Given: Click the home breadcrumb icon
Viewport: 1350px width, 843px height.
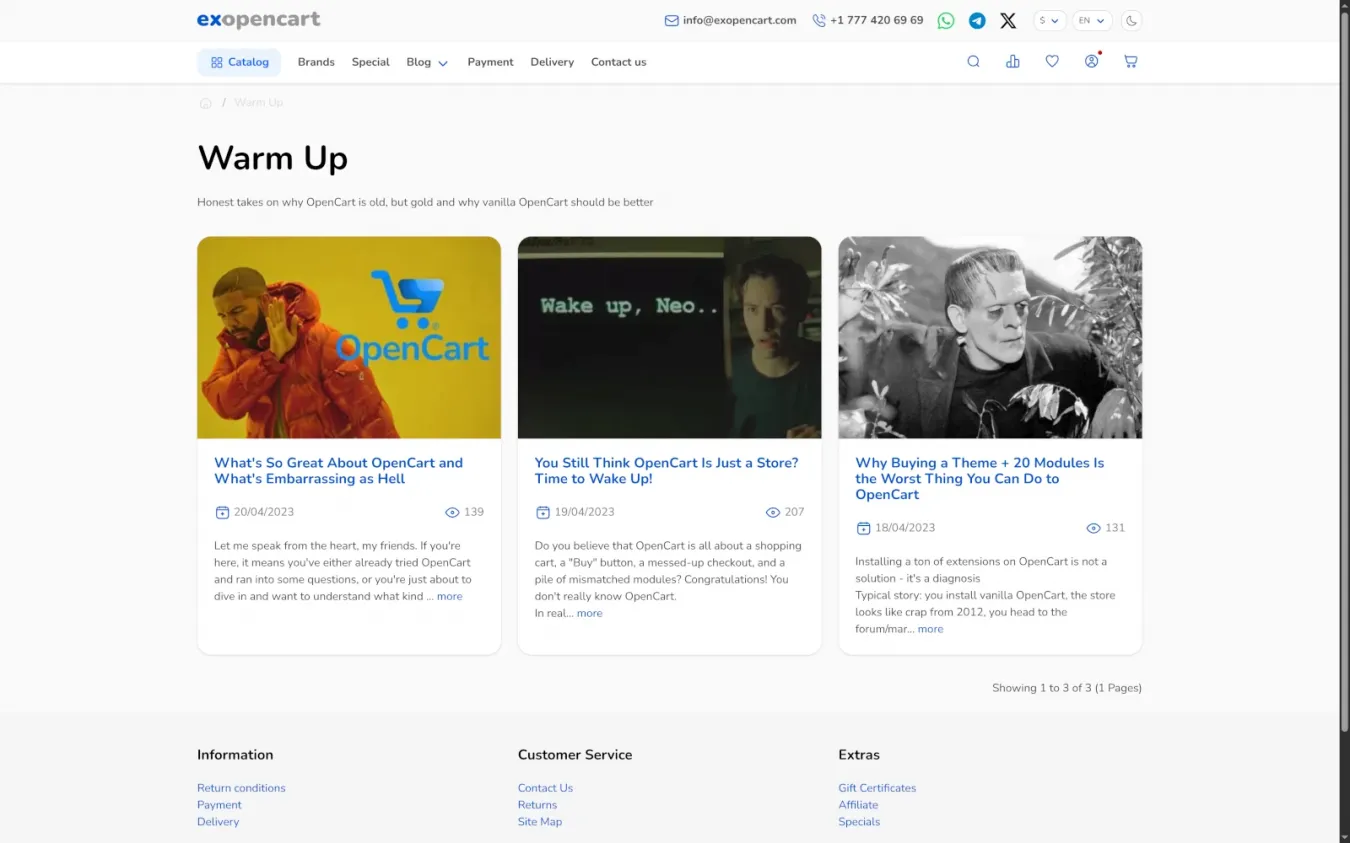Looking at the screenshot, I should tap(206, 103).
